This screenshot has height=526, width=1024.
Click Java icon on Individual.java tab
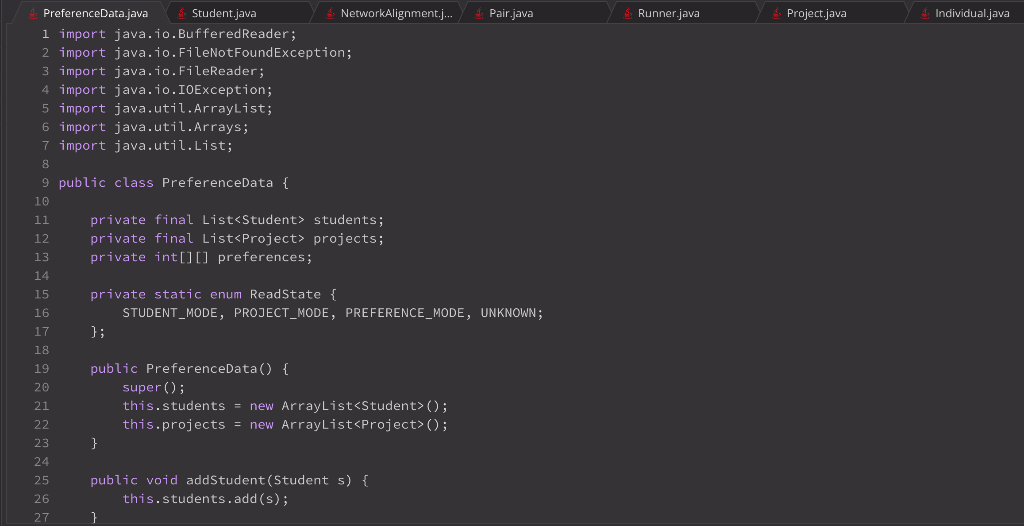[925, 13]
